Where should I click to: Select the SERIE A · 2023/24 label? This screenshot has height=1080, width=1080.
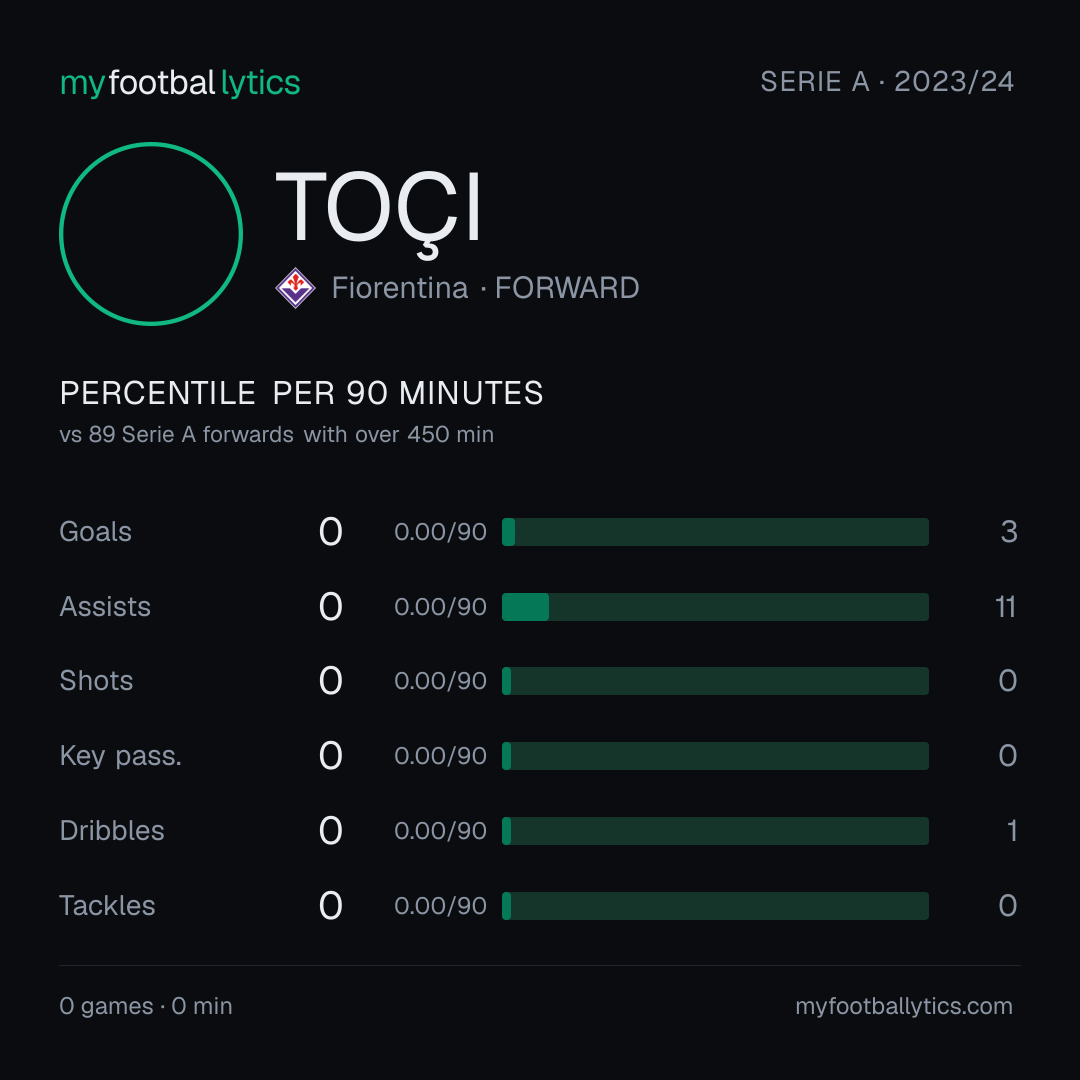coord(887,82)
